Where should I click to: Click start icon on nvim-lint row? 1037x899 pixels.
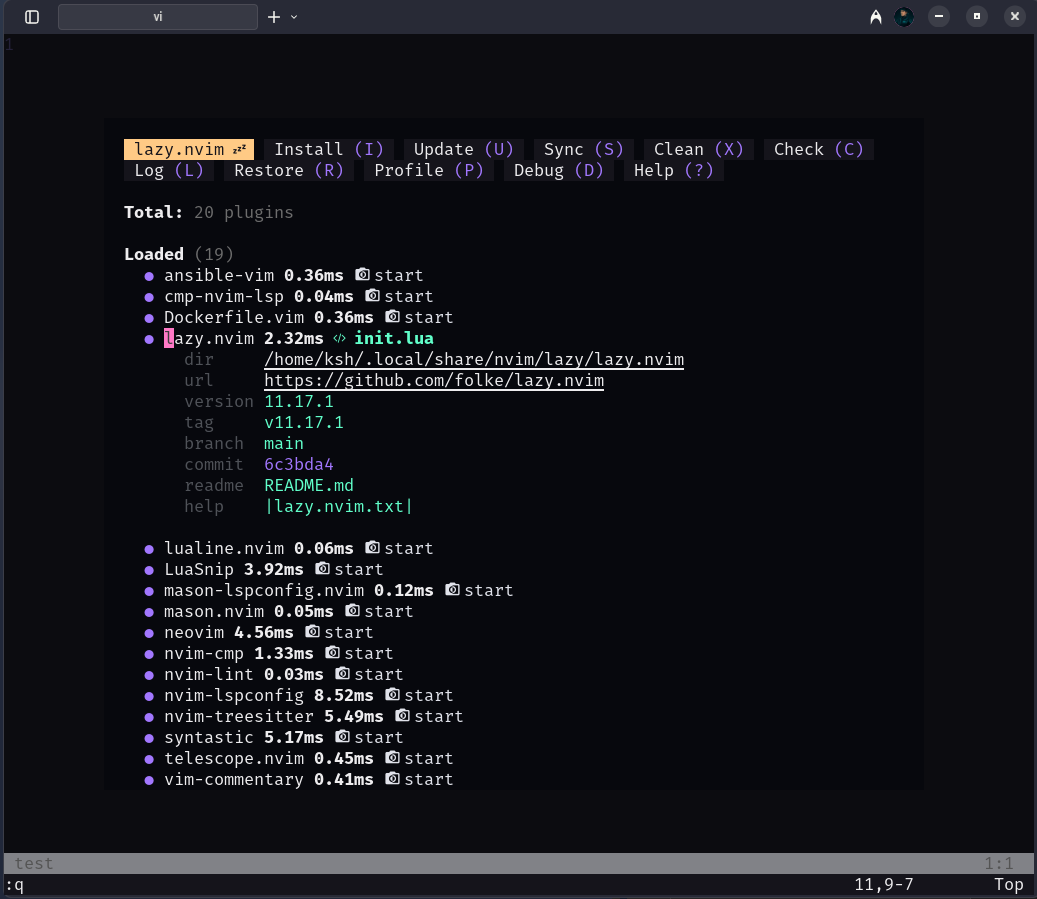[343, 674]
